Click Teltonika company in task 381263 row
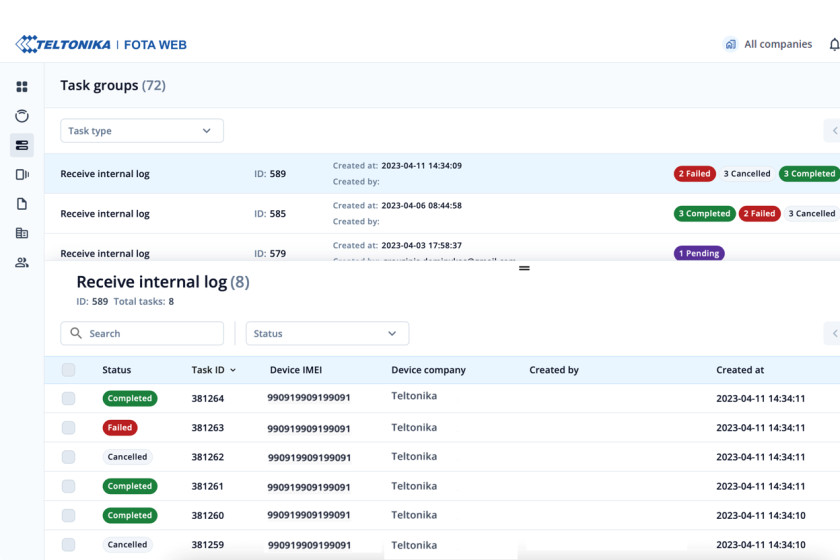Viewport: 840px width, 560px height. pos(414,427)
